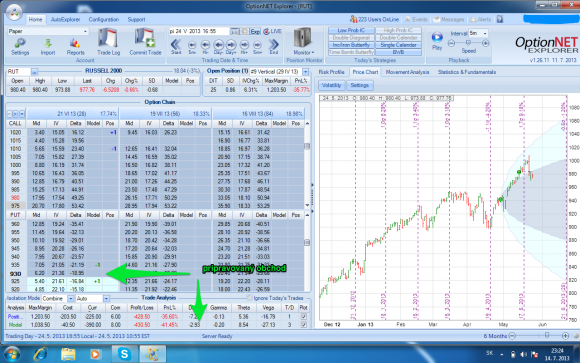Toggle the Volatility button on price chart

click(331, 85)
